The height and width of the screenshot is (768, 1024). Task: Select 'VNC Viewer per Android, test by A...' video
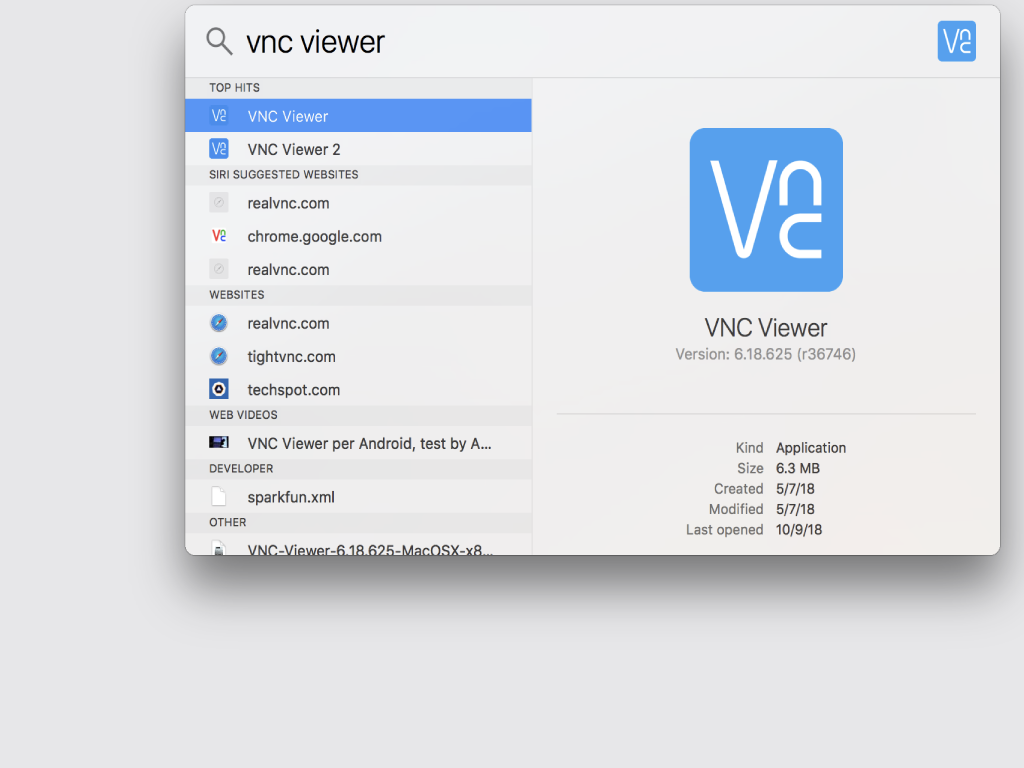(x=358, y=443)
